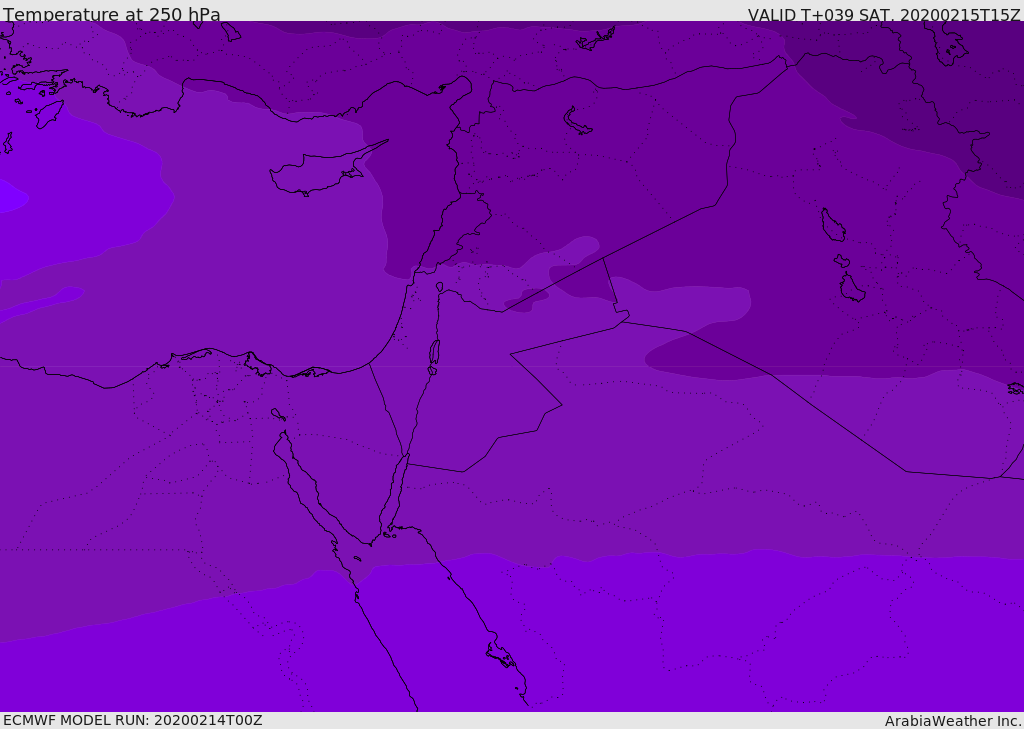This screenshot has height=729, width=1024.
Task: Click the VALID T+039 timestamp text
Action: point(884,14)
